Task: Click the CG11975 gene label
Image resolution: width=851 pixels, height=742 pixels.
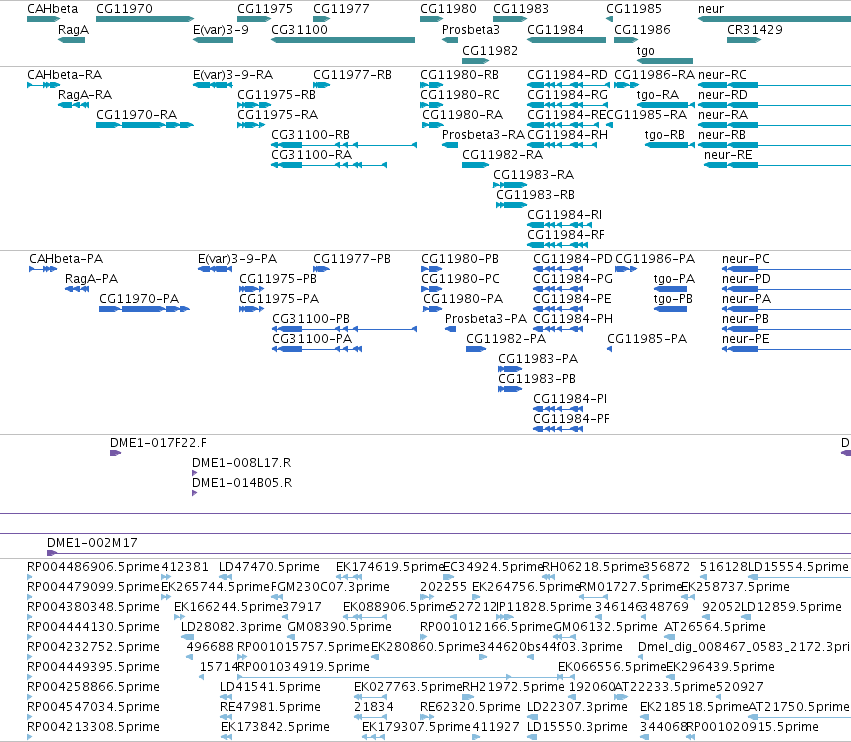Action: [265, 9]
